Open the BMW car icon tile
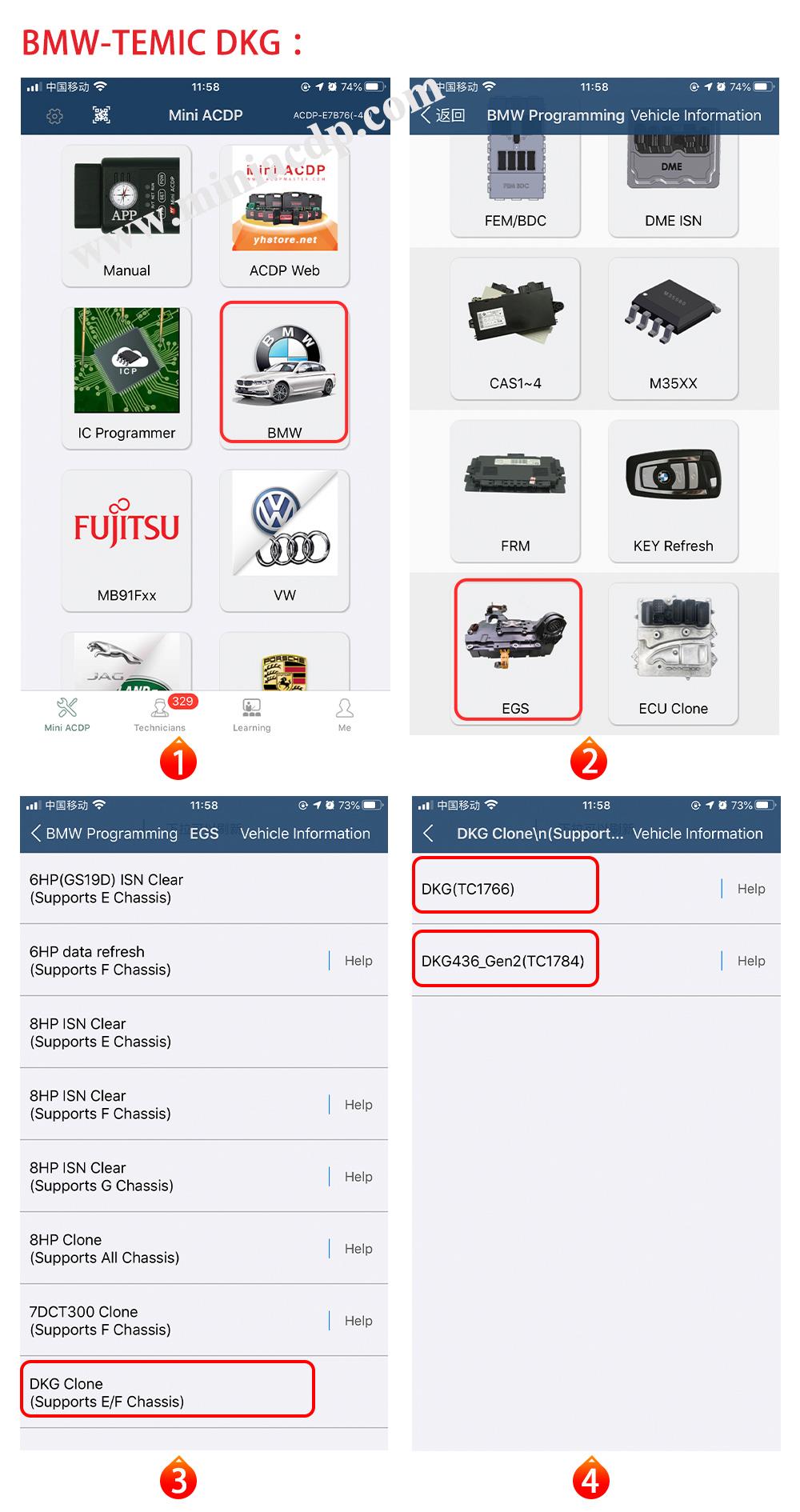 (284, 373)
